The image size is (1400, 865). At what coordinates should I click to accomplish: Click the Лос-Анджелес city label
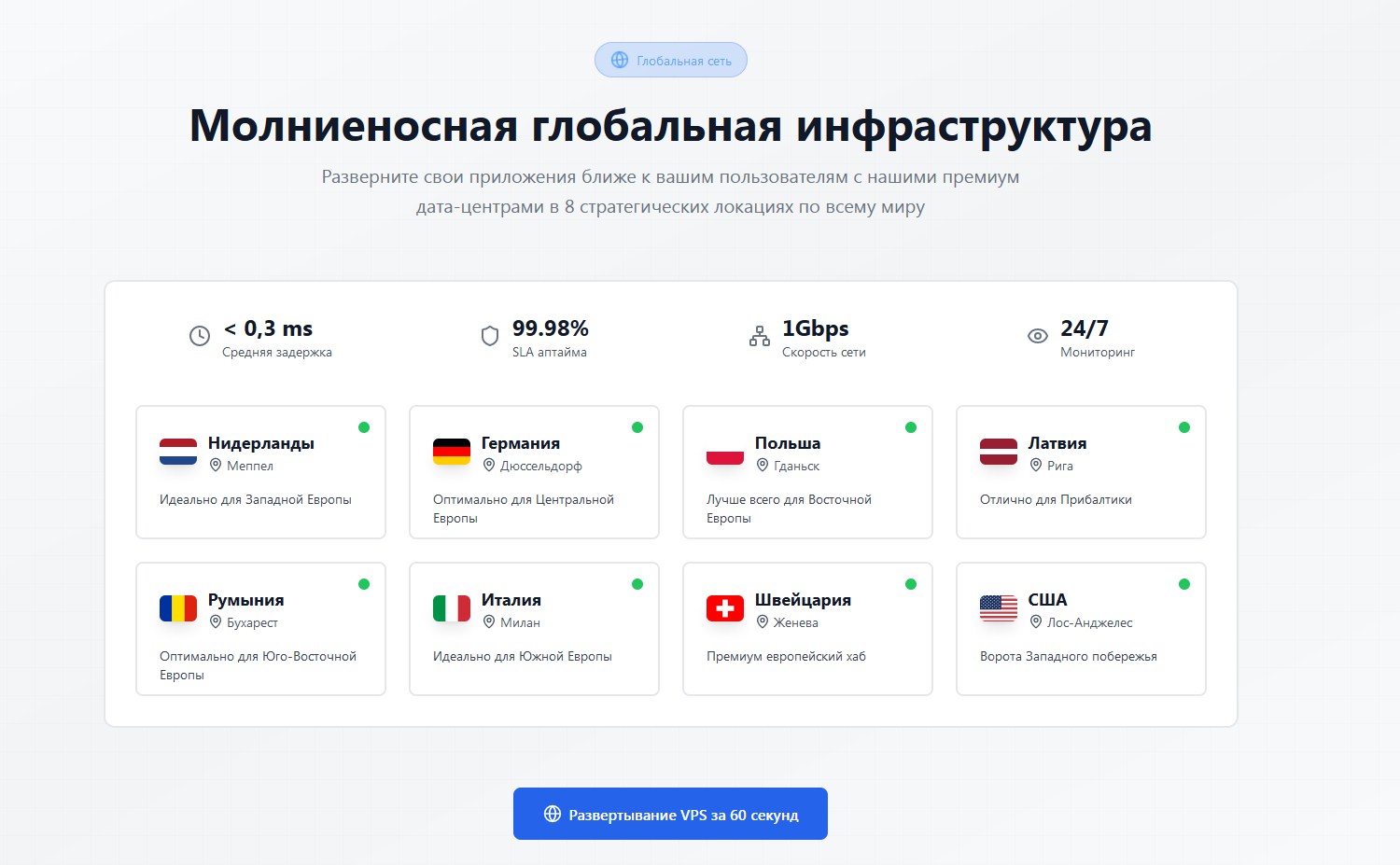(1089, 622)
